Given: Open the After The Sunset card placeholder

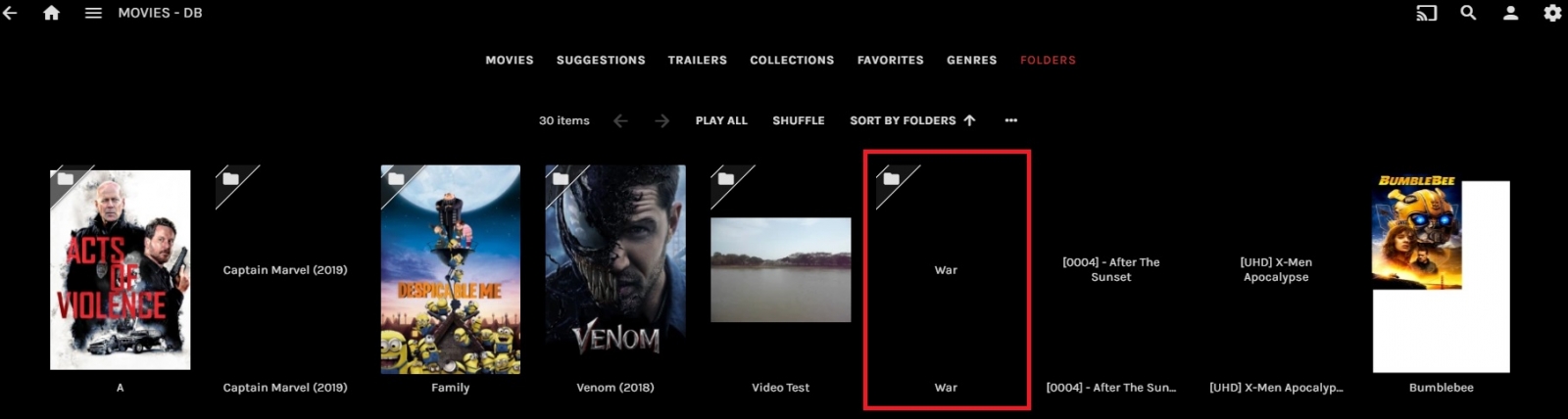Looking at the screenshot, I should coord(1111,269).
